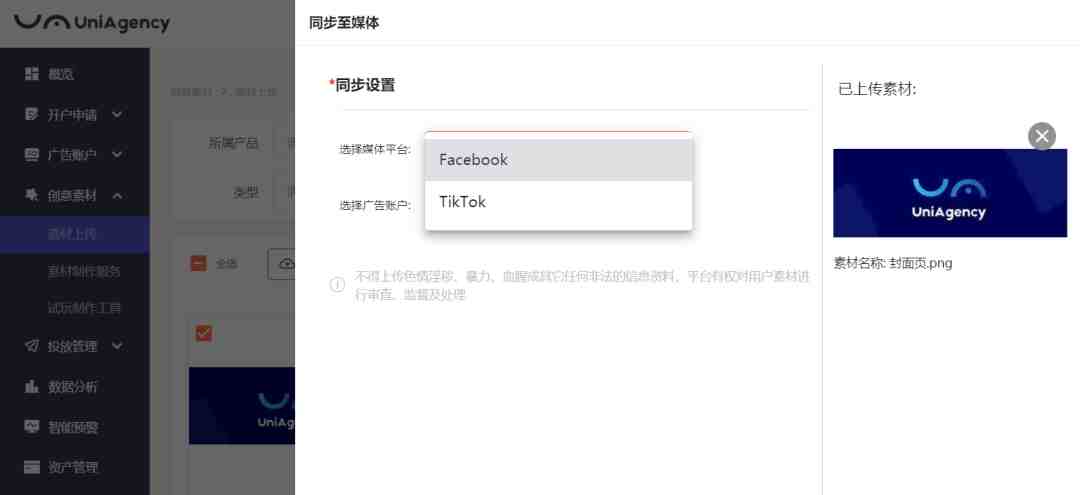Click the 开户申请 sidebar icon

pyautogui.click(x=32, y=114)
